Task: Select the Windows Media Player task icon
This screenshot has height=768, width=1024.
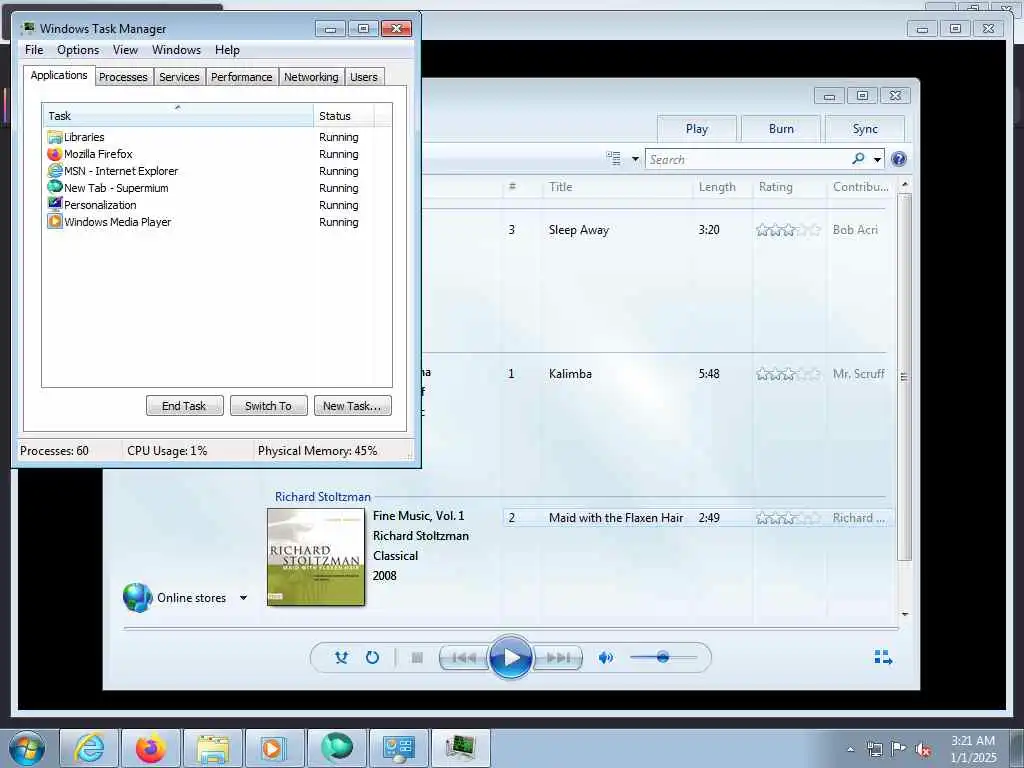Action: 55,221
